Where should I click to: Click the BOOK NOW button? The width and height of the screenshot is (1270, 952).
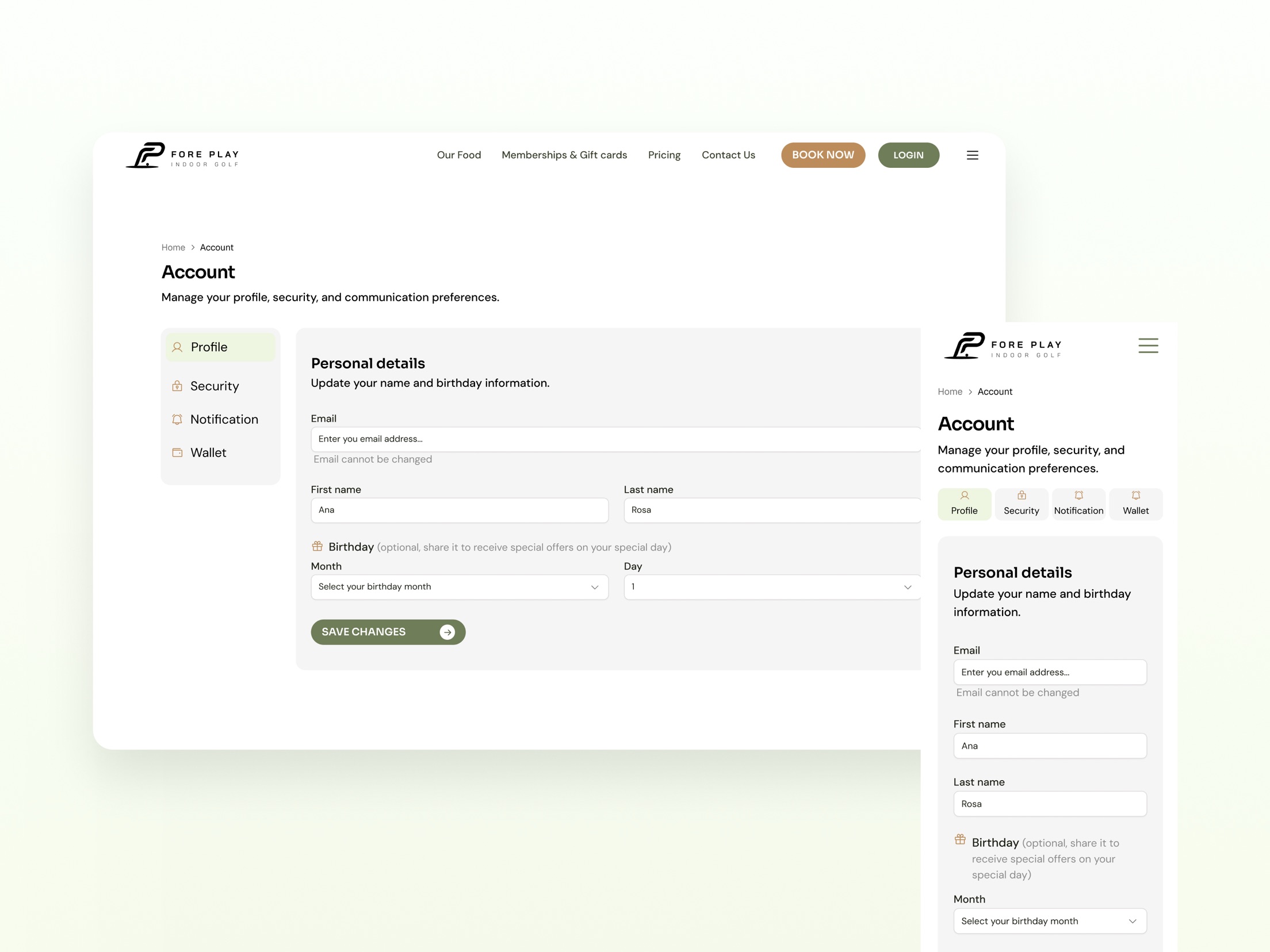(823, 155)
